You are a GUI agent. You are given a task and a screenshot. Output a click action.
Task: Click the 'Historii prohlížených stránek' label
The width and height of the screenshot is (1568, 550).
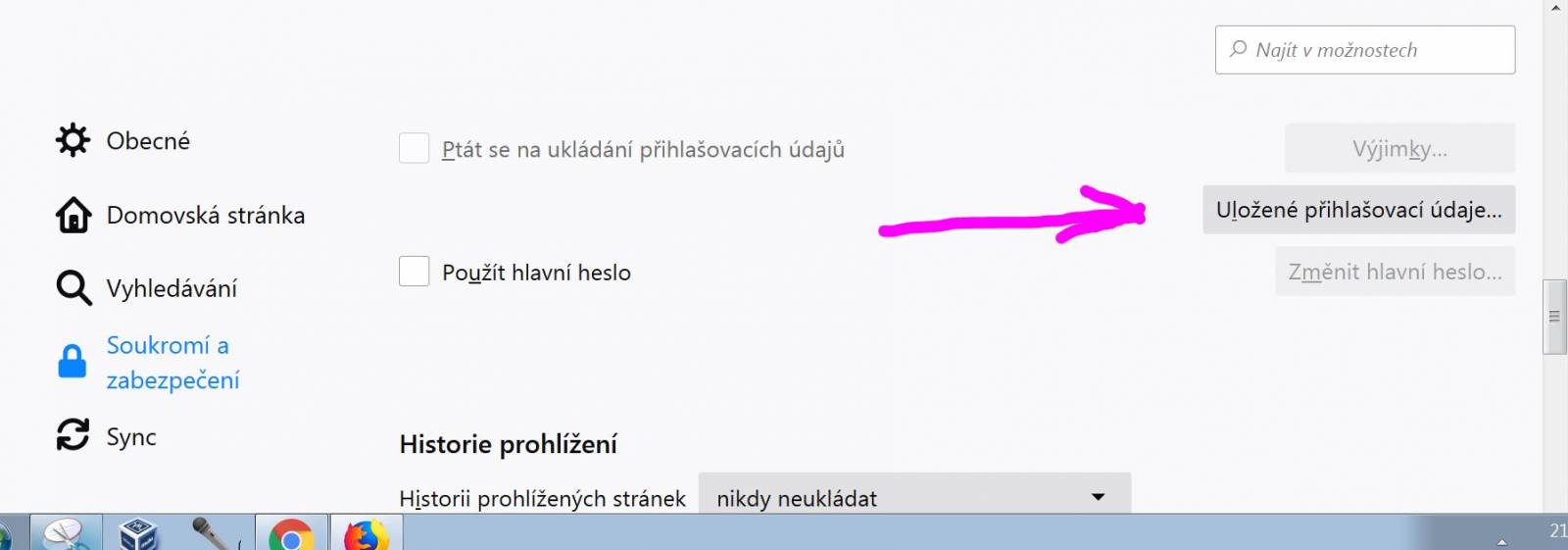[x=542, y=498]
